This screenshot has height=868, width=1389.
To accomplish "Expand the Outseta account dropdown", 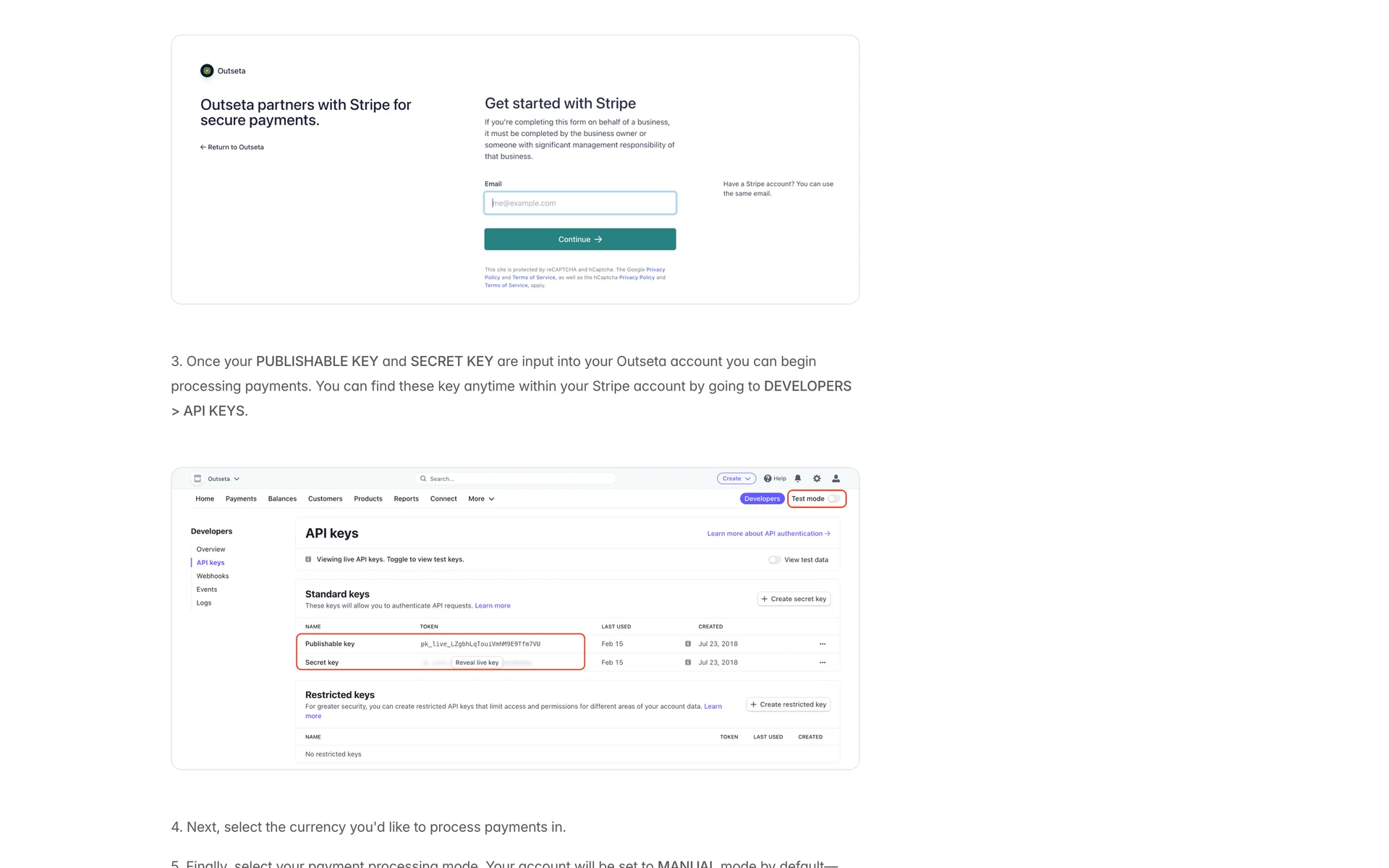I will (223, 479).
